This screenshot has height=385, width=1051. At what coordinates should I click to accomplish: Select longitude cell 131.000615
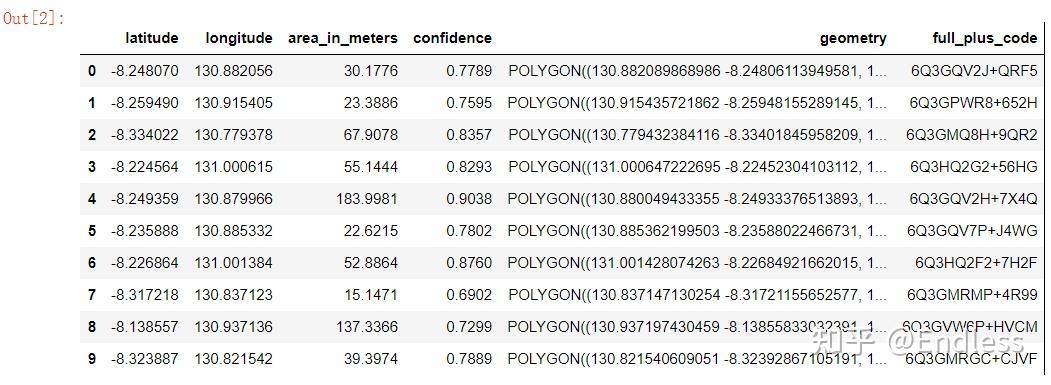(x=234, y=167)
